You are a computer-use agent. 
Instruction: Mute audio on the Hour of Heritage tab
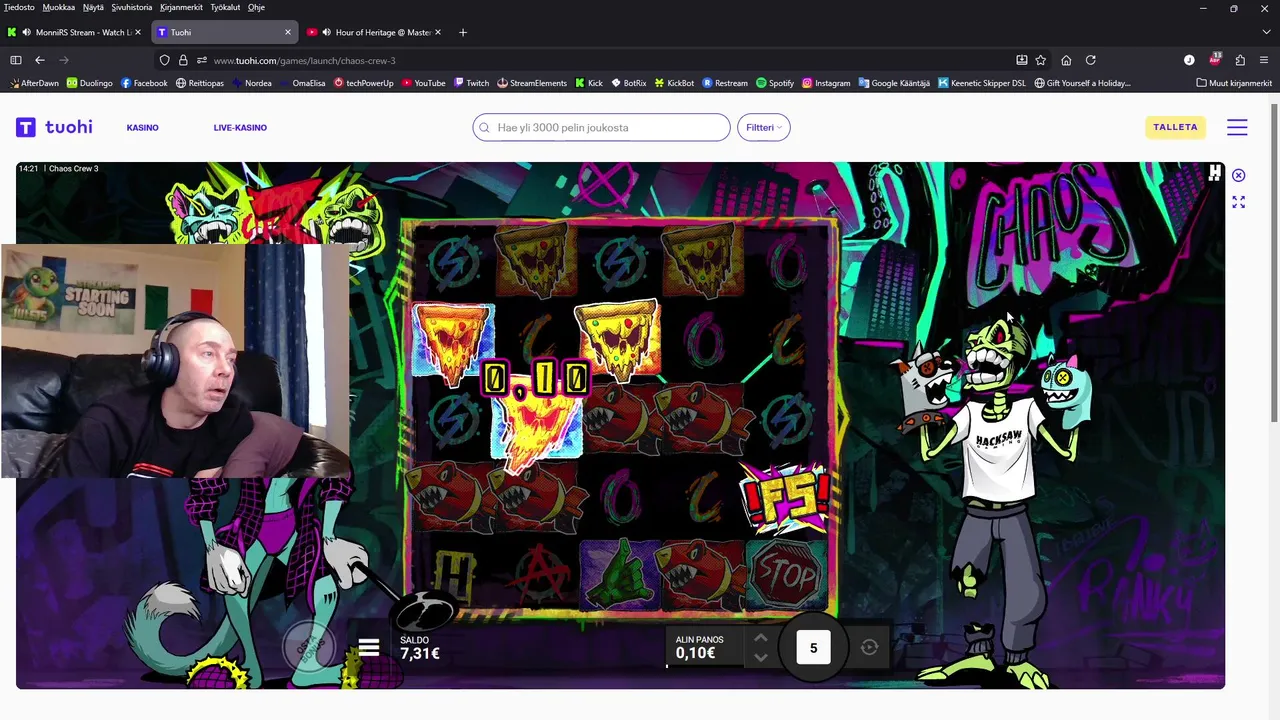[x=327, y=32]
